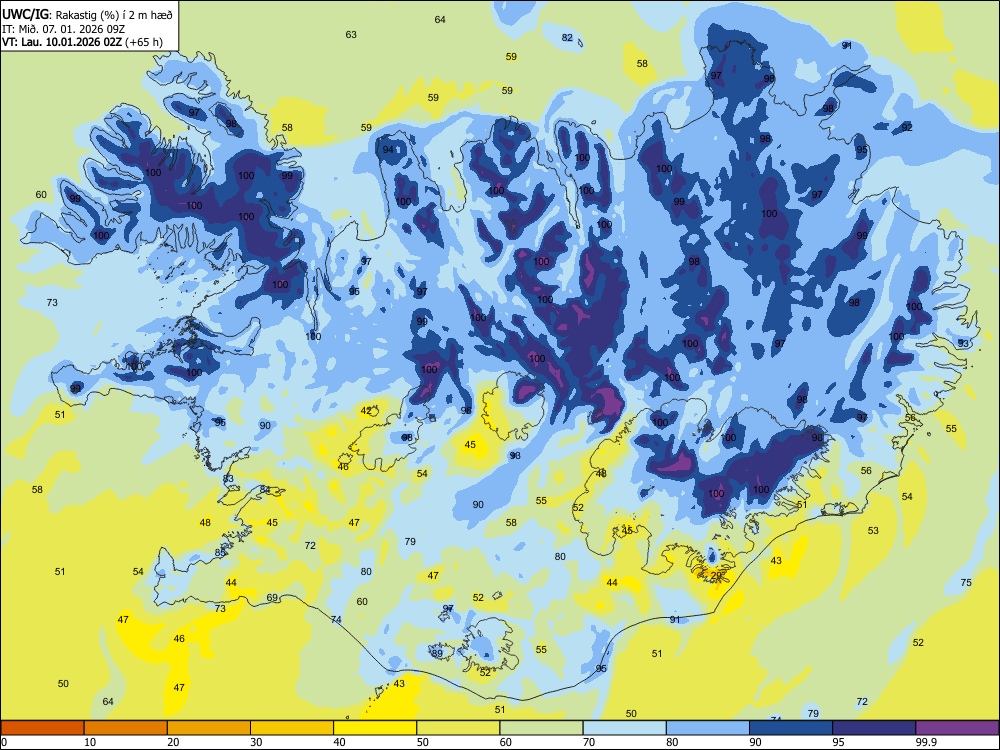
Task: Click the humidity value '42' on the map
Action: (366, 411)
